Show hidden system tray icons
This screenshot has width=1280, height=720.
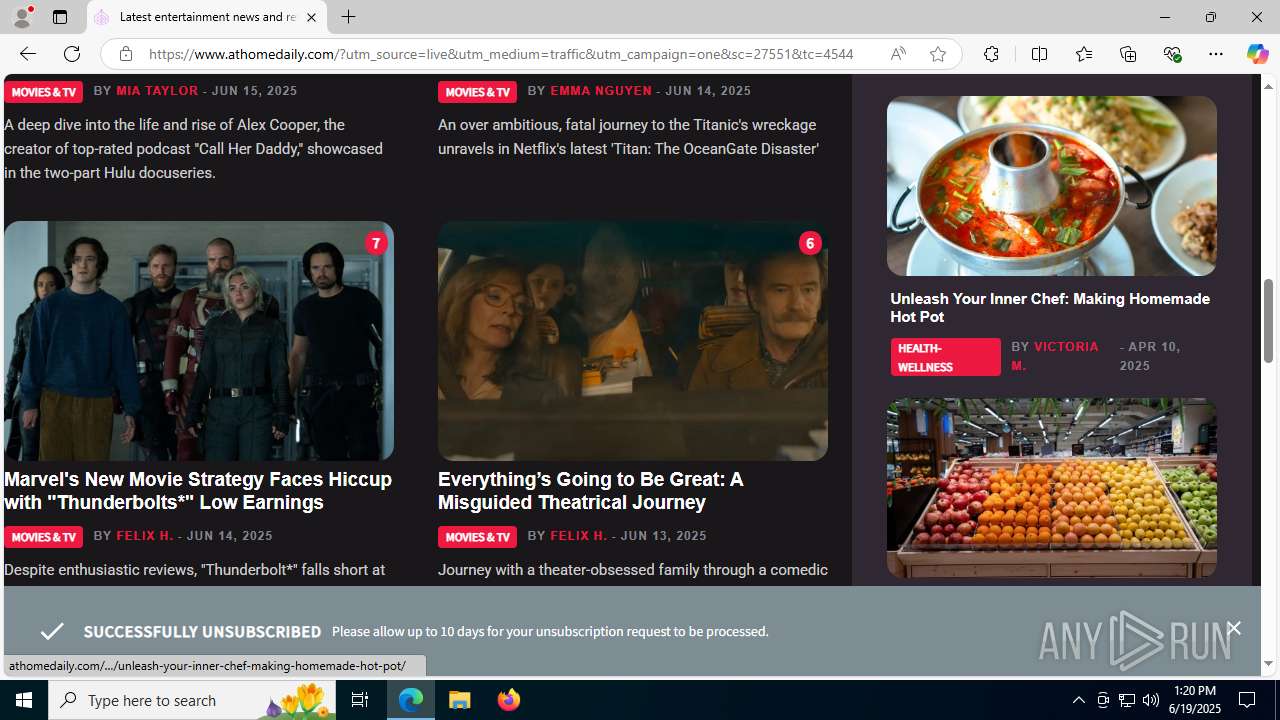pos(1078,700)
